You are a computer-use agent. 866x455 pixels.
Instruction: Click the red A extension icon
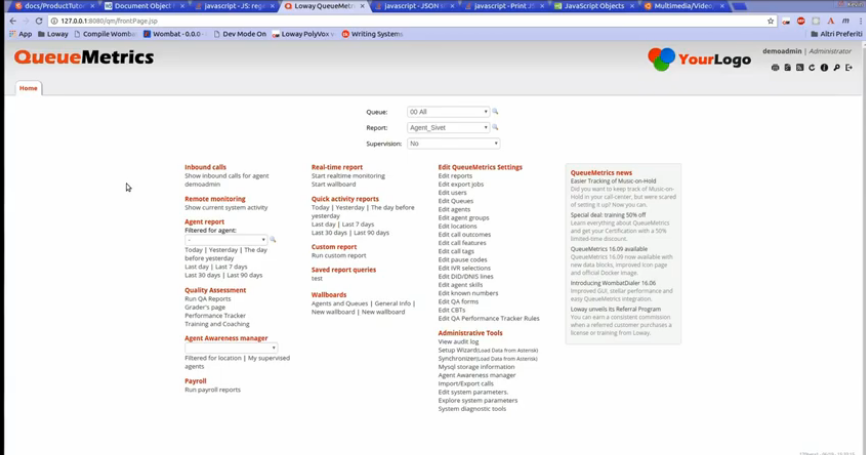pyautogui.click(x=831, y=21)
